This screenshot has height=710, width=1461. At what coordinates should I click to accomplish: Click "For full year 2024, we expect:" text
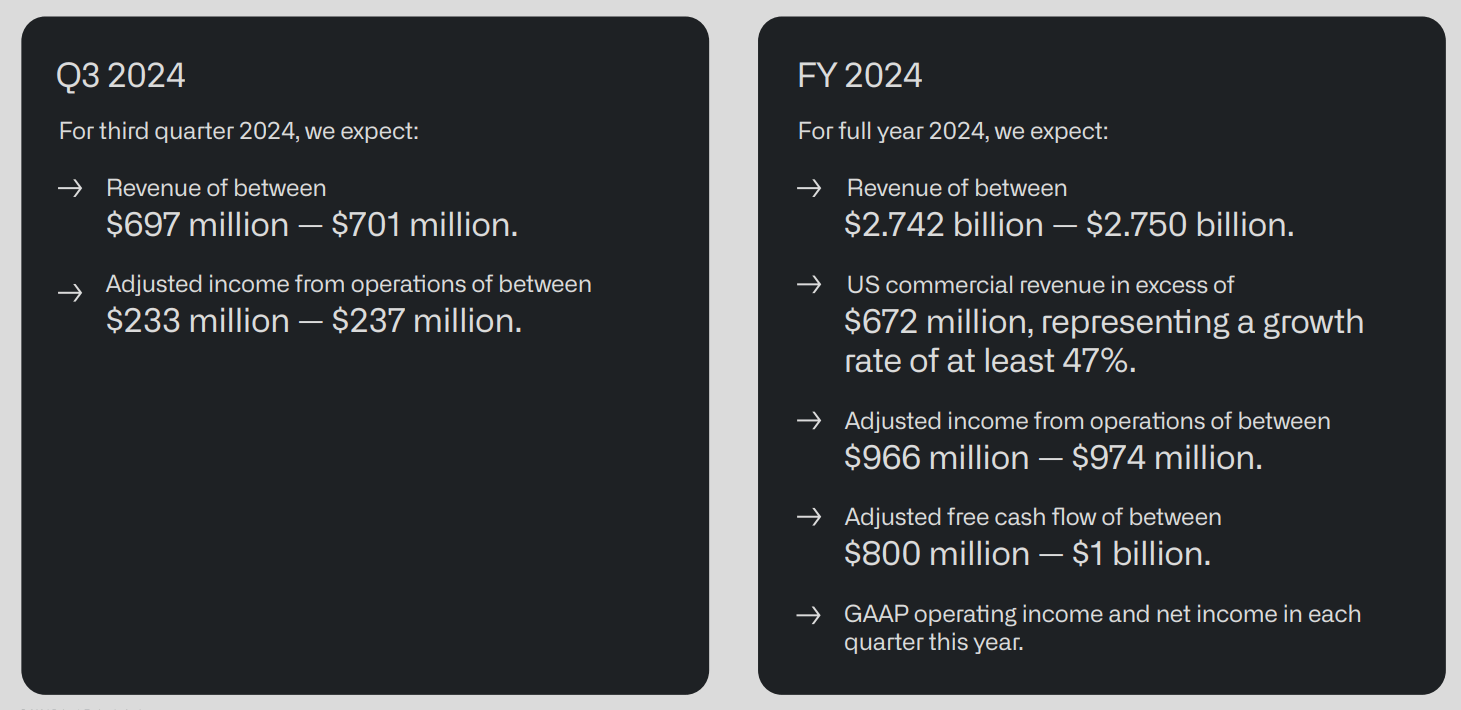pyautogui.click(x=953, y=131)
